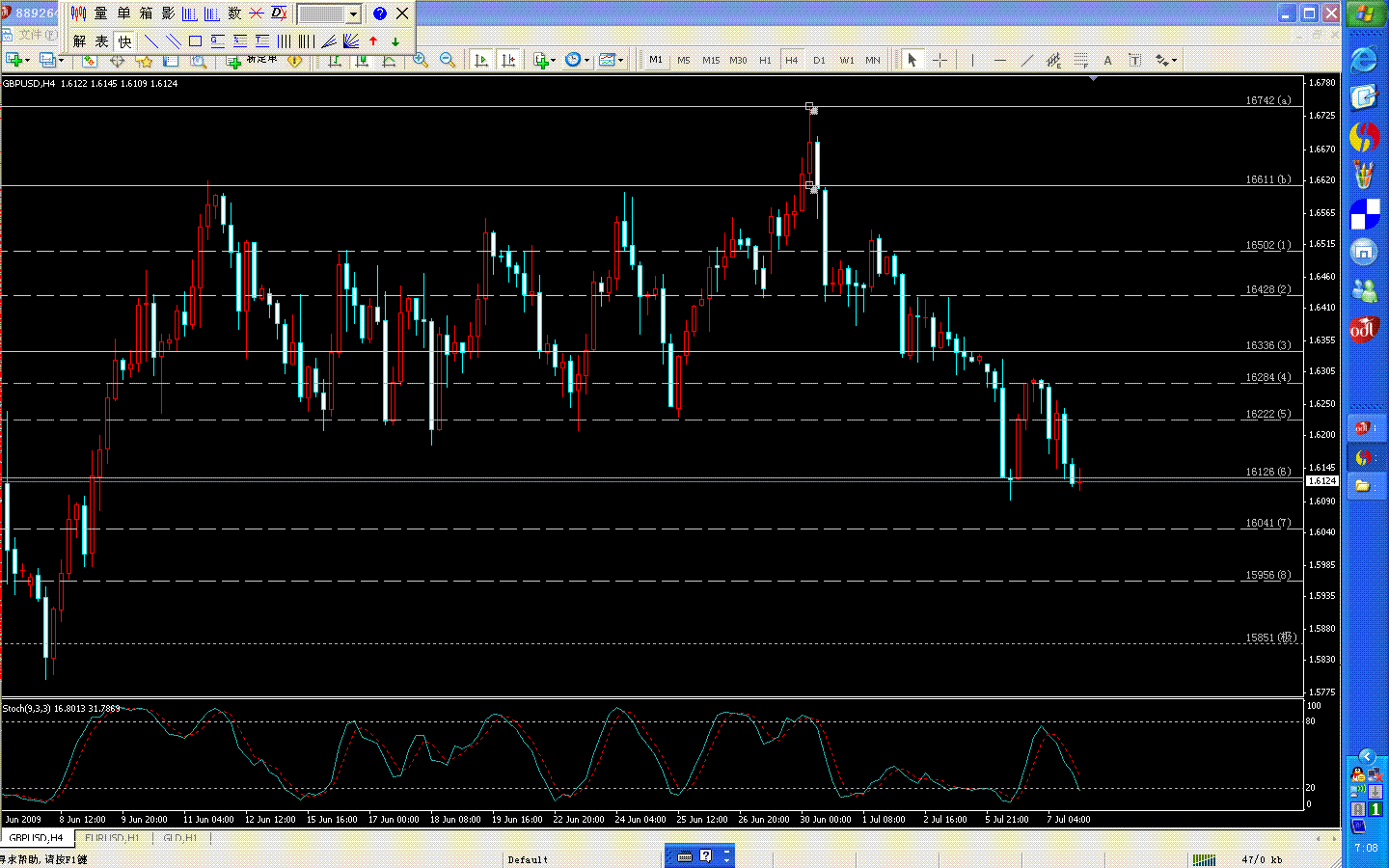Open the Windows Start button
Image resolution: width=1389 pixels, height=868 pixels.
(1365, 14)
